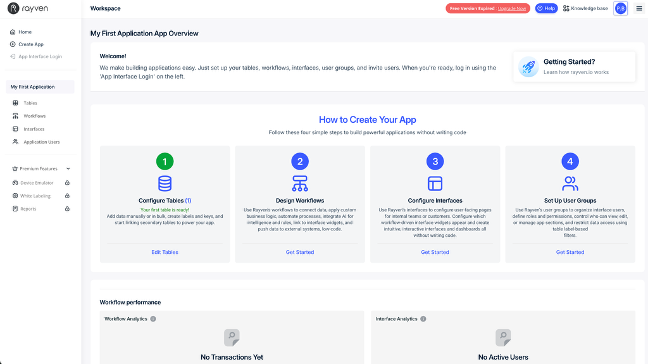Click the Interface Analytics info icon
Image resolution: width=648 pixels, height=364 pixels.
click(x=423, y=319)
